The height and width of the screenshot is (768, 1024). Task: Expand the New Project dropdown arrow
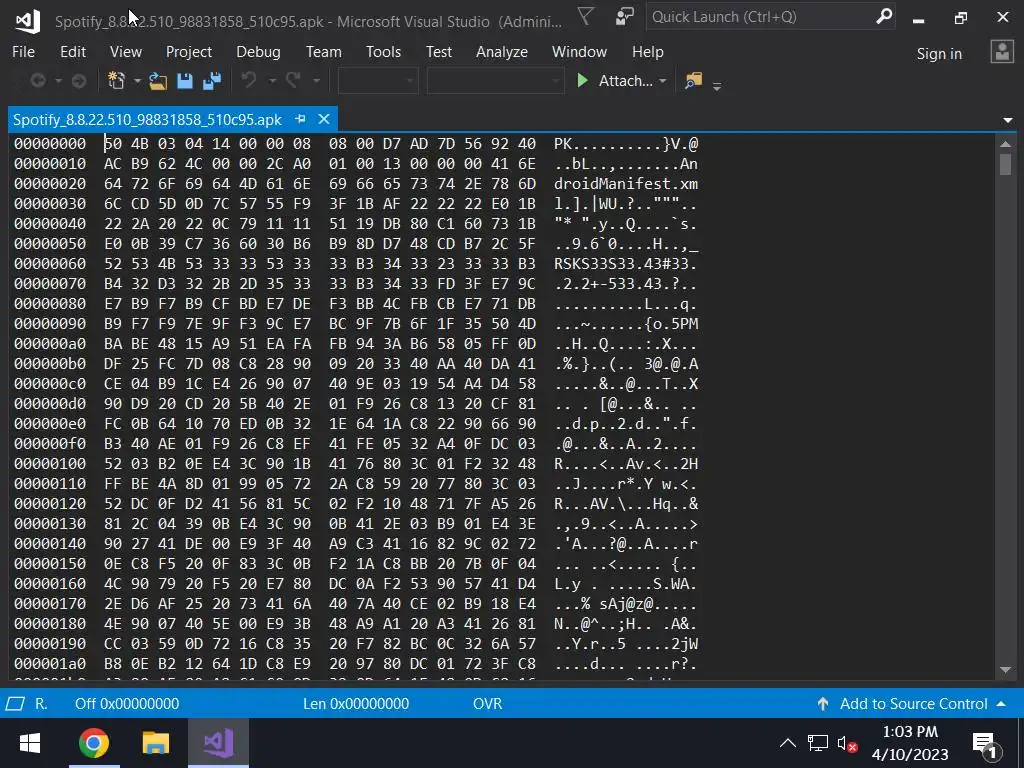[x=137, y=81]
